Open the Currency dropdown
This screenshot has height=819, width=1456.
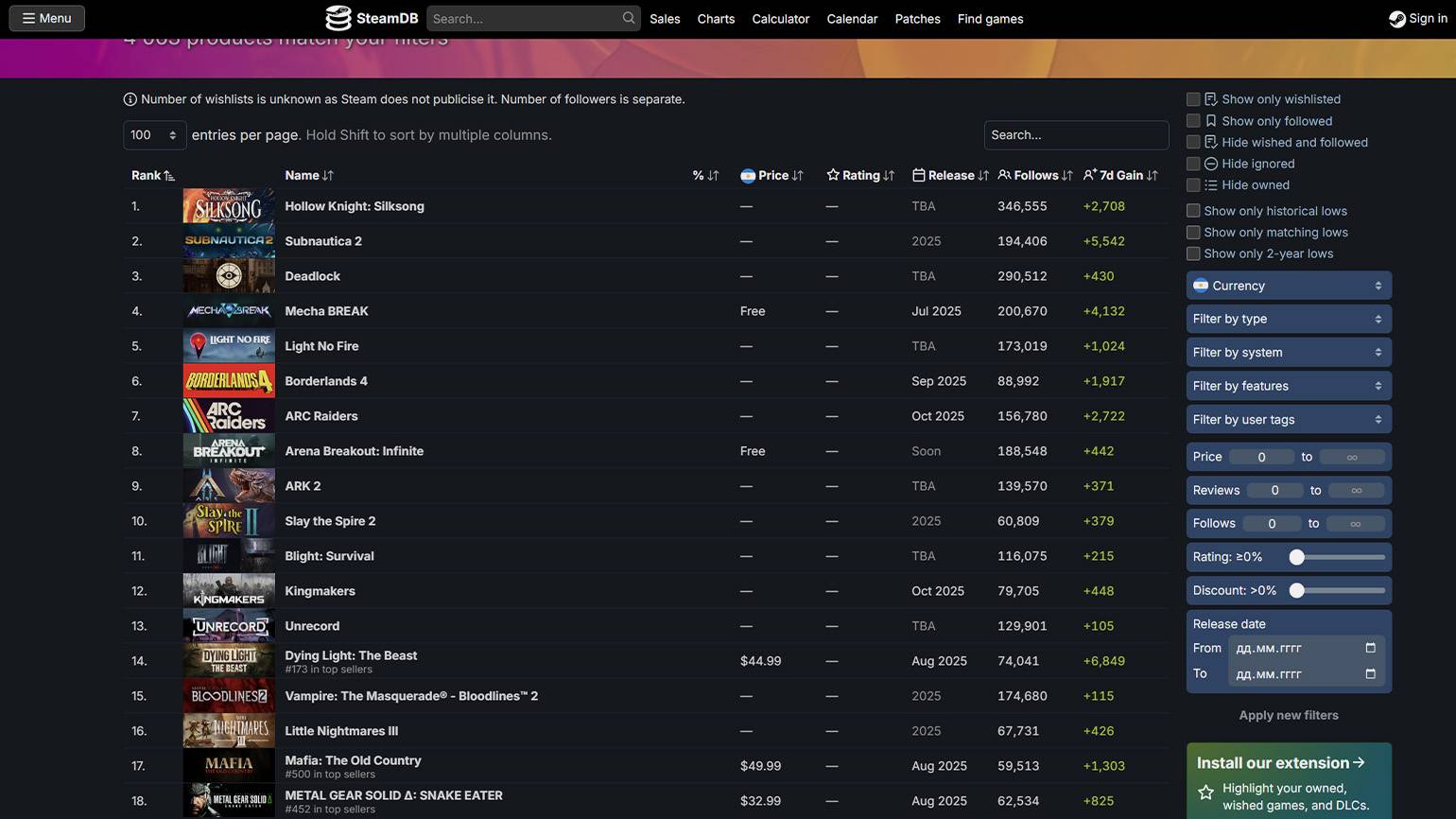[x=1289, y=286]
